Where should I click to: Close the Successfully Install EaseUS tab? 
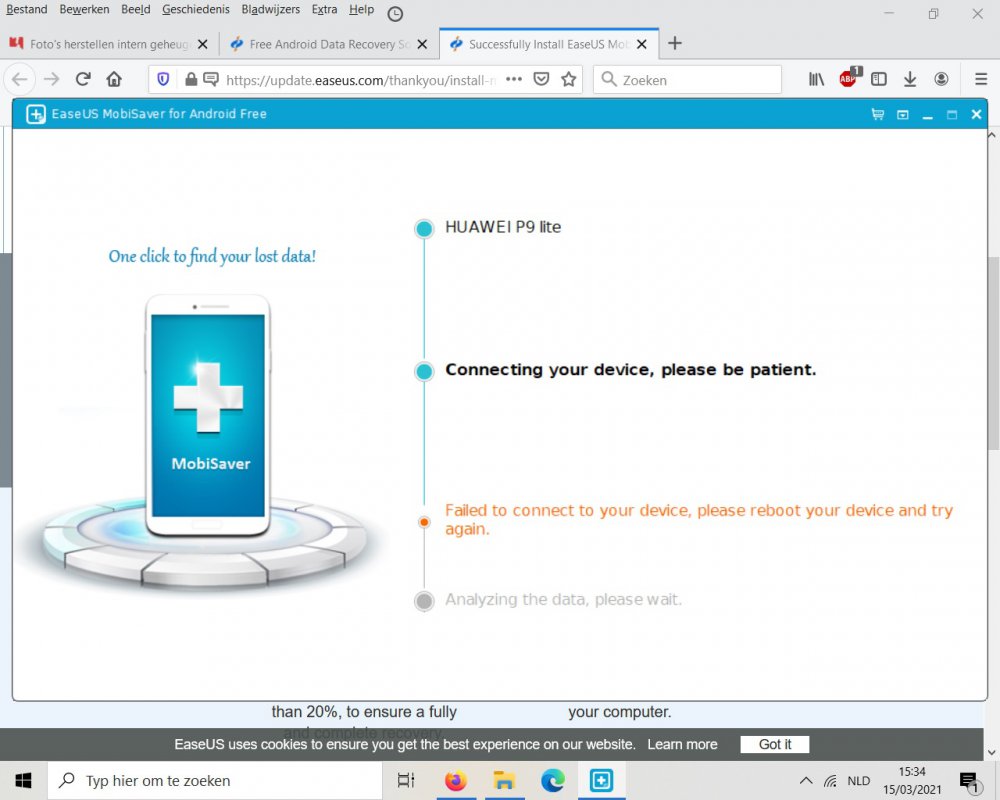pos(642,44)
